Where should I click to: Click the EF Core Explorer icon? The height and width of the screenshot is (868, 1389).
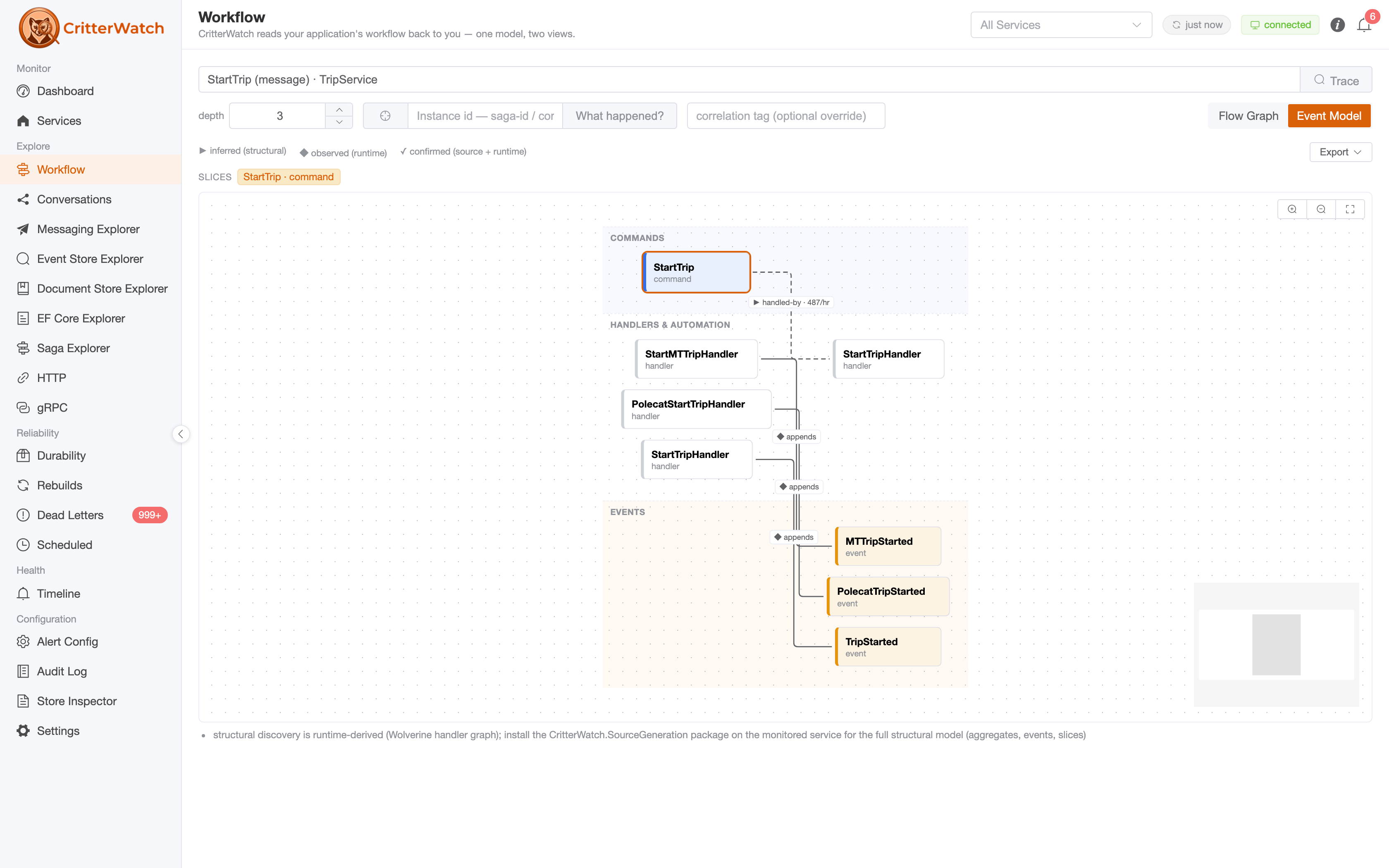(23, 319)
